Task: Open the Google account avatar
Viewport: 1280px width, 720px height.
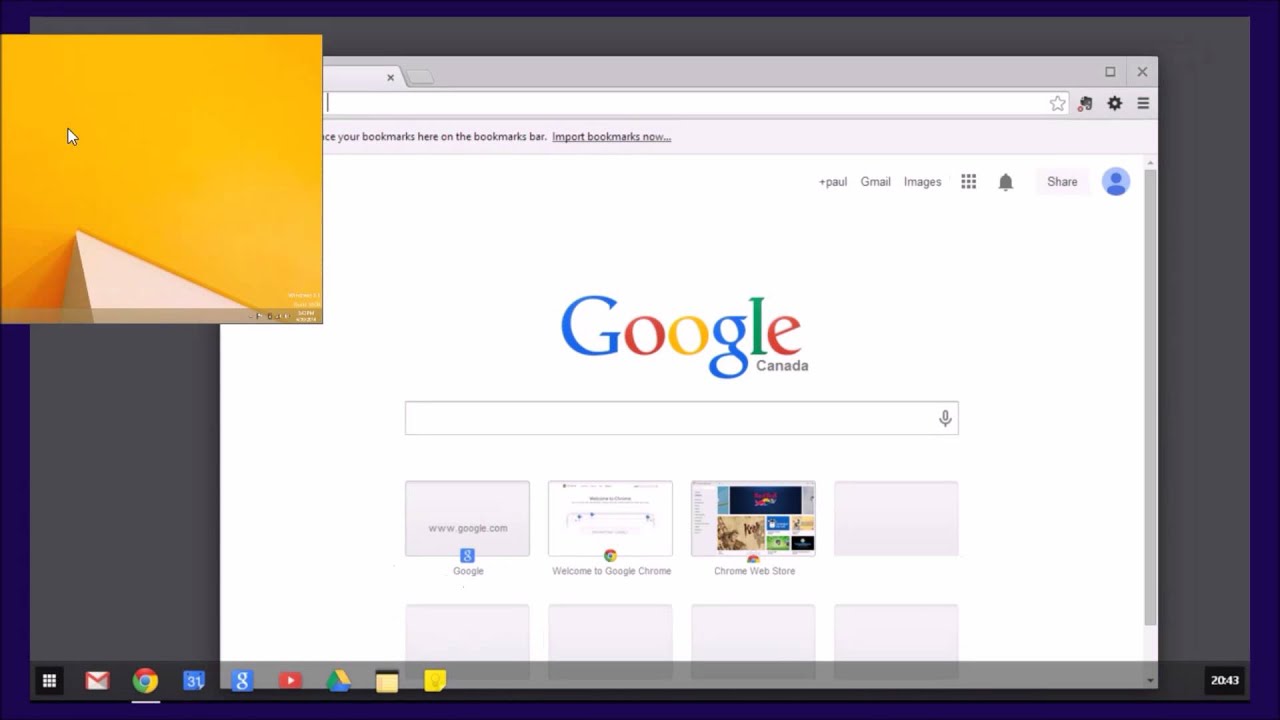Action: click(x=1116, y=181)
